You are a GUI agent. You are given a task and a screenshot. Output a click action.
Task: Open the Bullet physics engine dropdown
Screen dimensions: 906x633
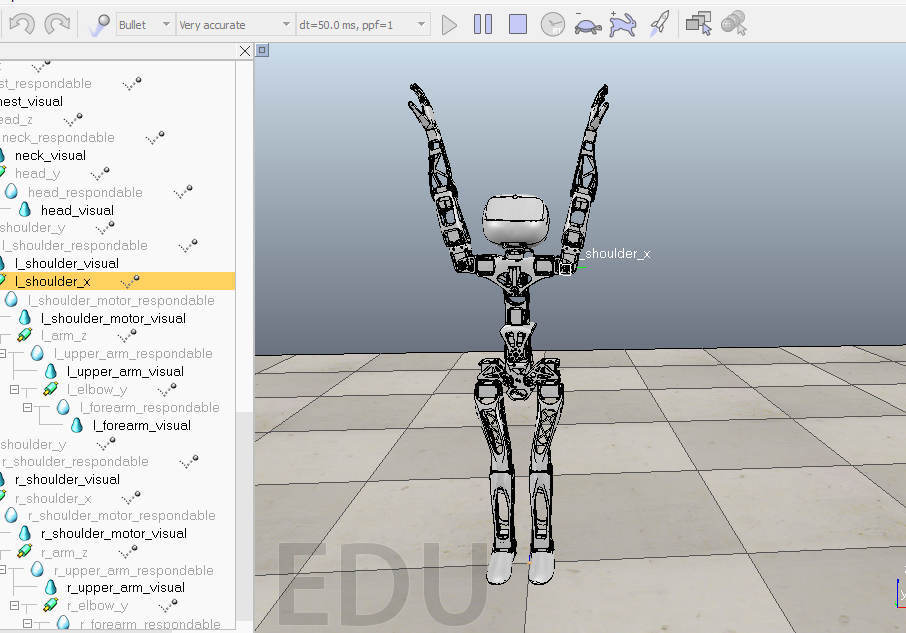pyautogui.click(x=144, y=24)
